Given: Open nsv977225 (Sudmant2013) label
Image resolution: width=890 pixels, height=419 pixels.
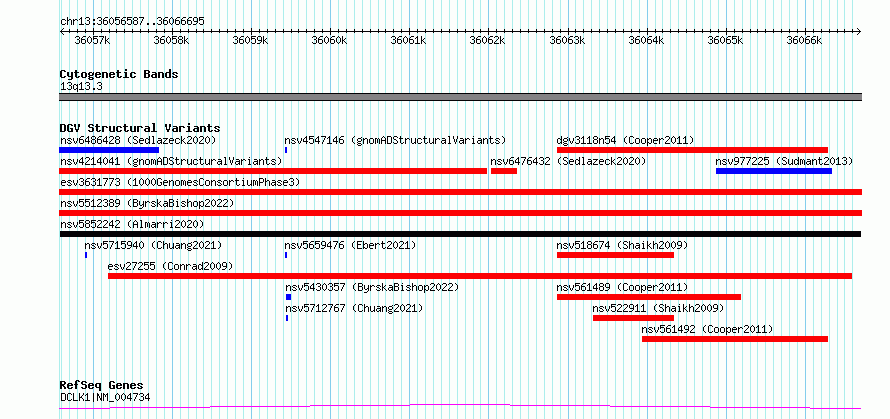Looking at the screenshot, I should pyautogui.click(x=784, y=161).
